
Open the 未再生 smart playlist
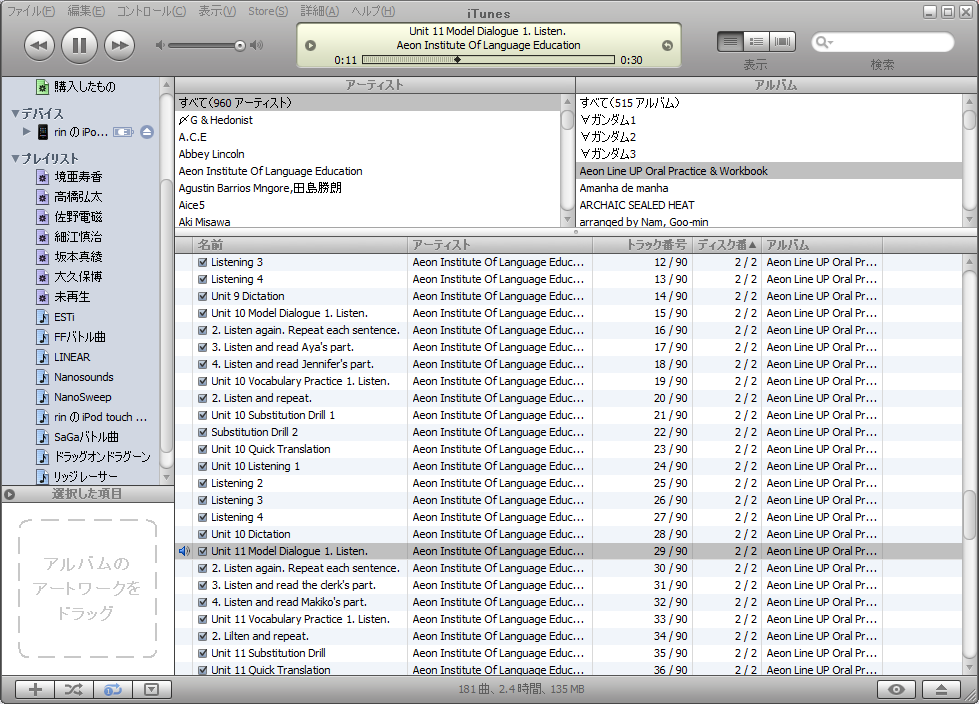(72, 296)
